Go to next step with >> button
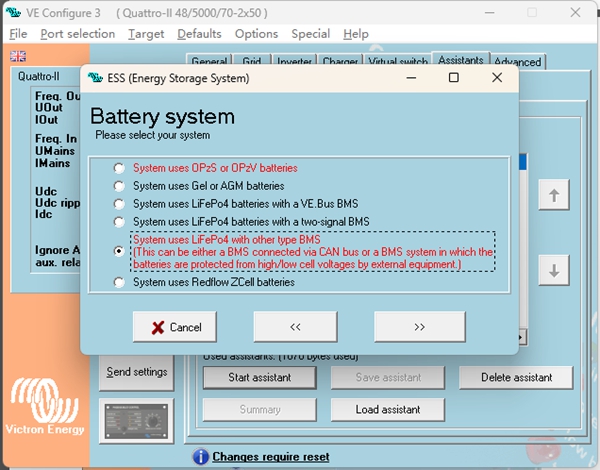This screenshot has height=470, width=600. tap(419, 327)
